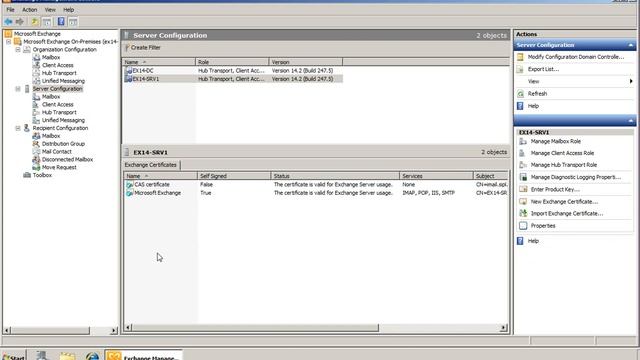Click Manage Mailbox Role link

(x=556, y=141)
